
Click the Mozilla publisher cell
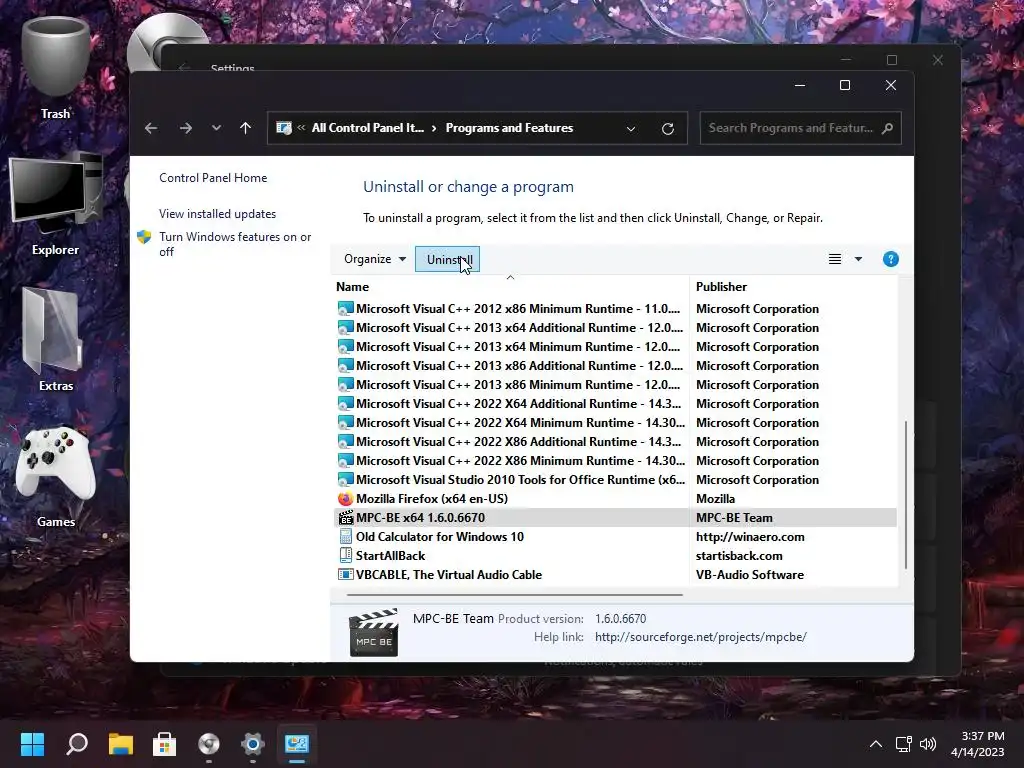[x=715, y=498]
